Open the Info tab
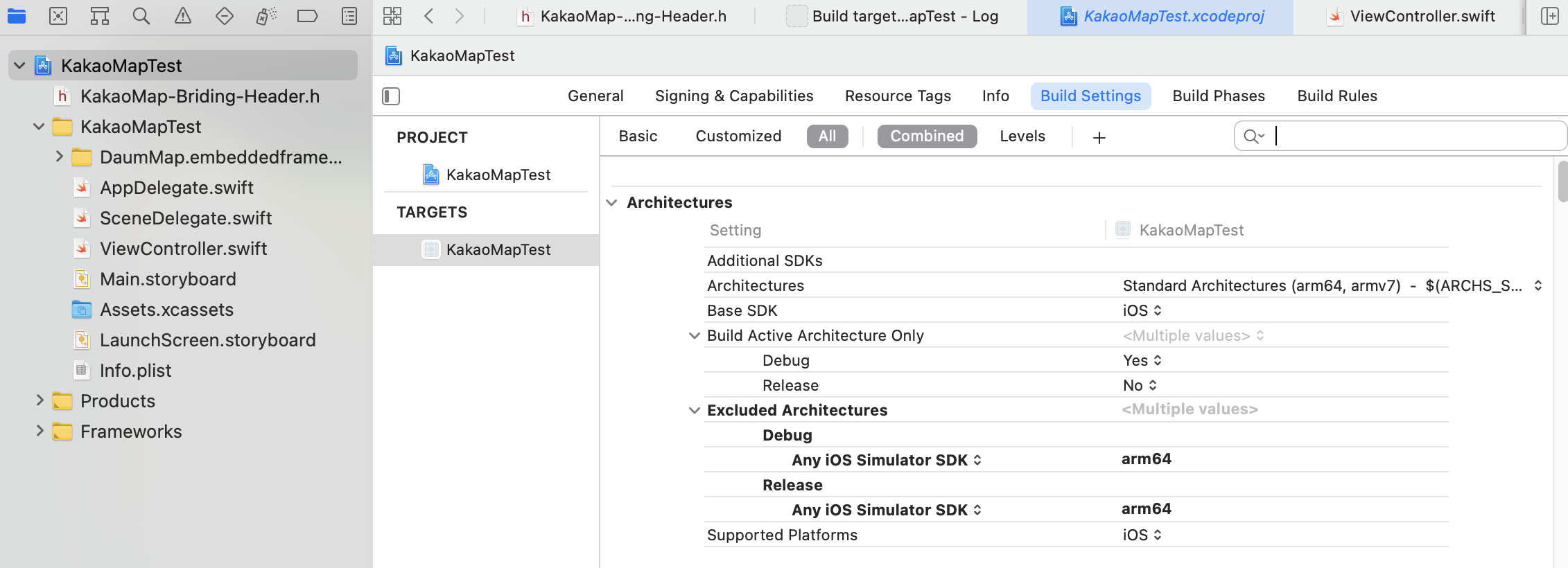The height and width of the screenshot is (568, 1568). 995,96
